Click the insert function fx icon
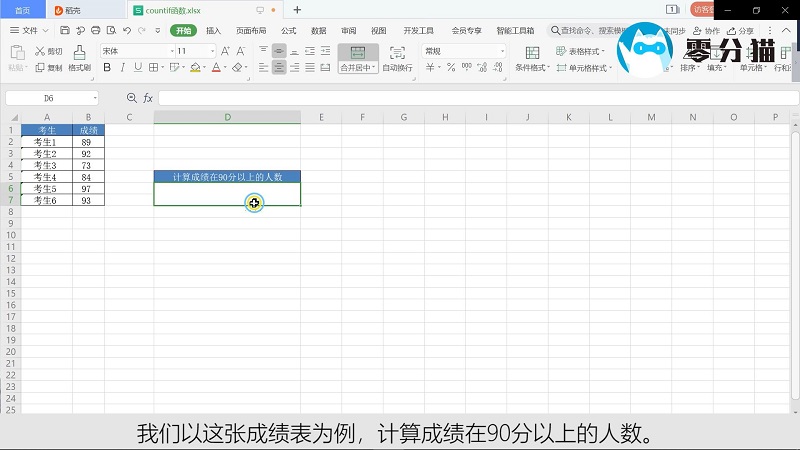This screenshot has height=450, width=800. coord(148,98)
